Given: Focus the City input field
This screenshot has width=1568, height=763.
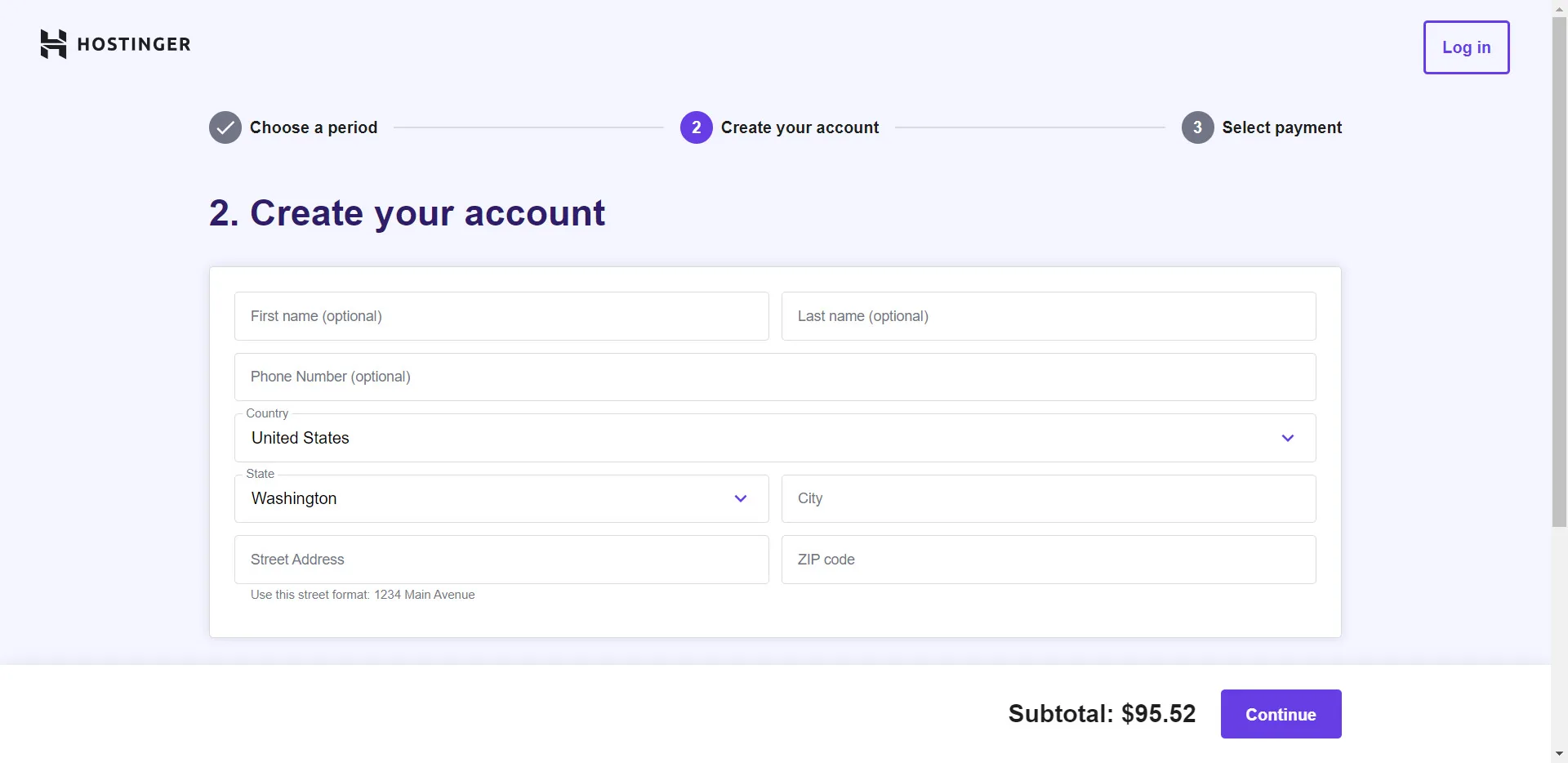Looking at the screenshot, I should (1049, 498).
